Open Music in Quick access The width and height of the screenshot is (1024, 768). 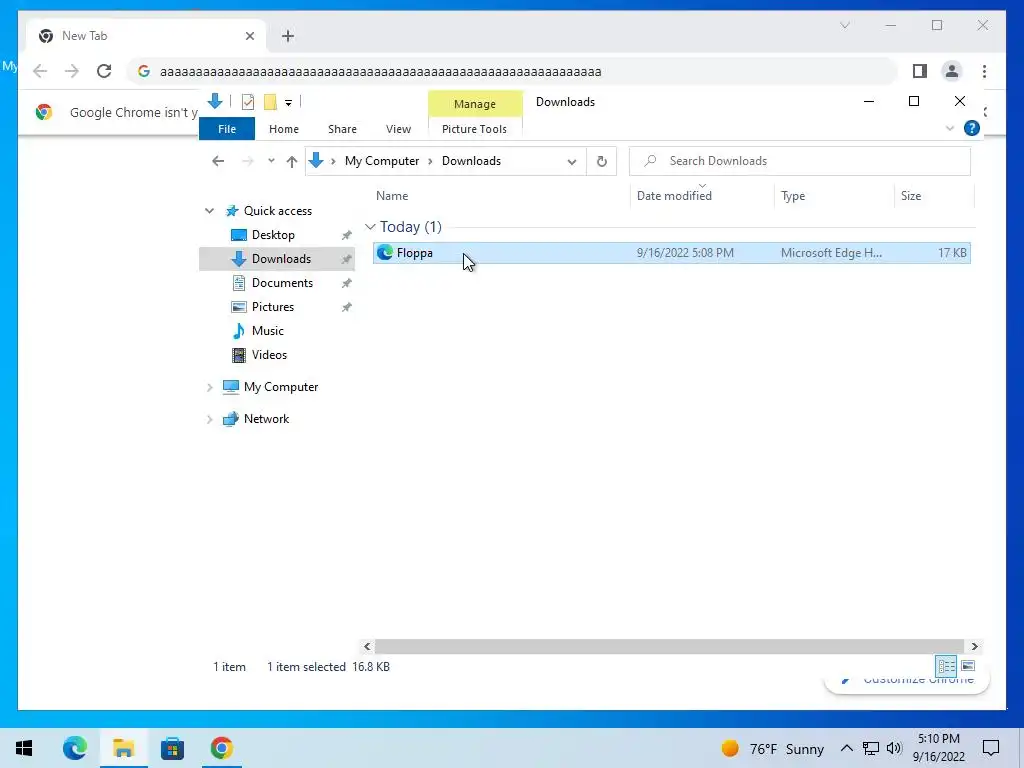click(x=267, y=331)
